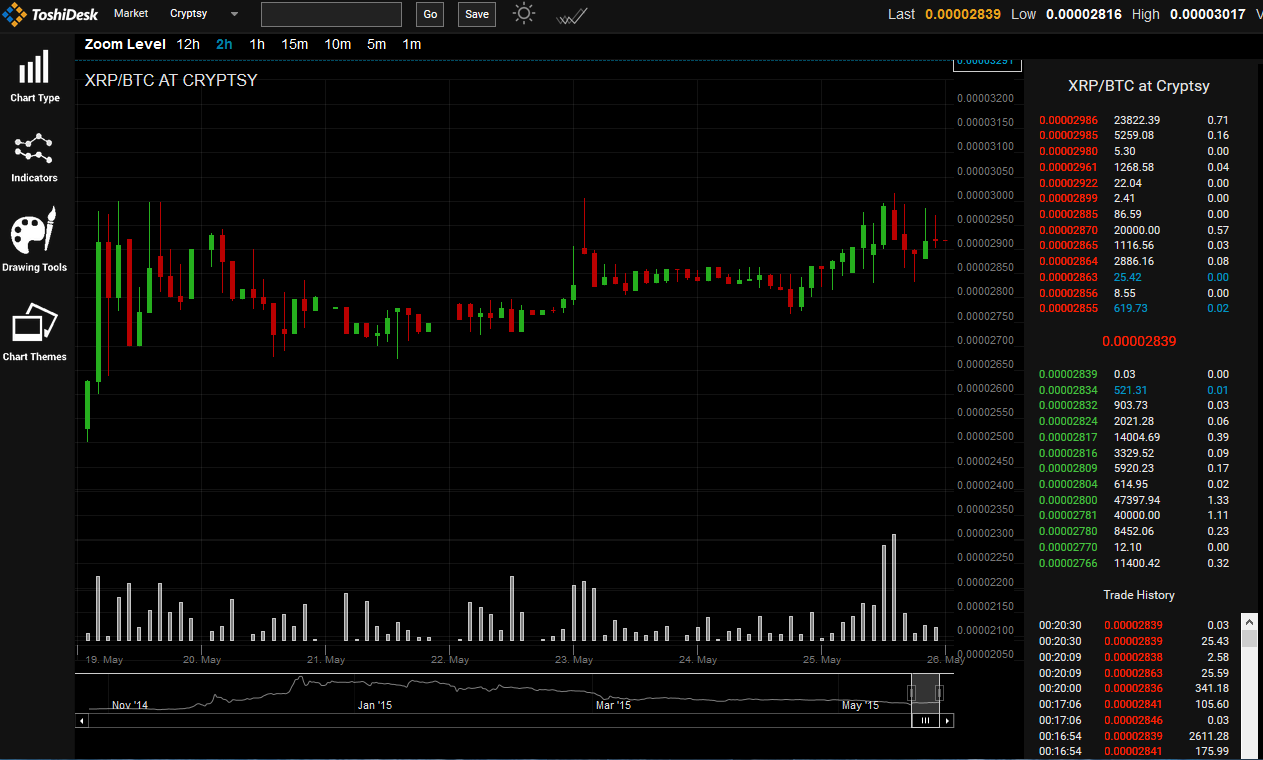This screenshot has height=760, width=1263.
Task: Click Nov '14 in navigator timeline
Action: (x=129, y=705)
